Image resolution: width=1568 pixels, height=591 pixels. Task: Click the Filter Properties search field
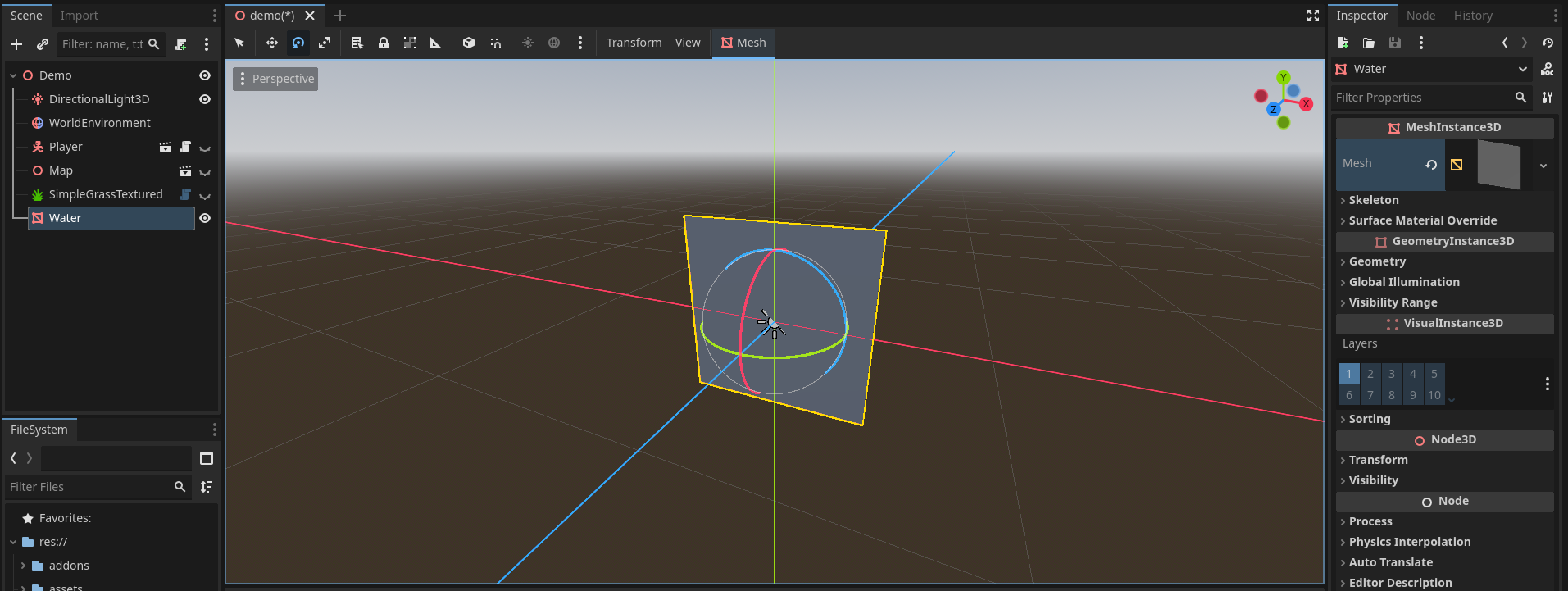click(1423, 98)
